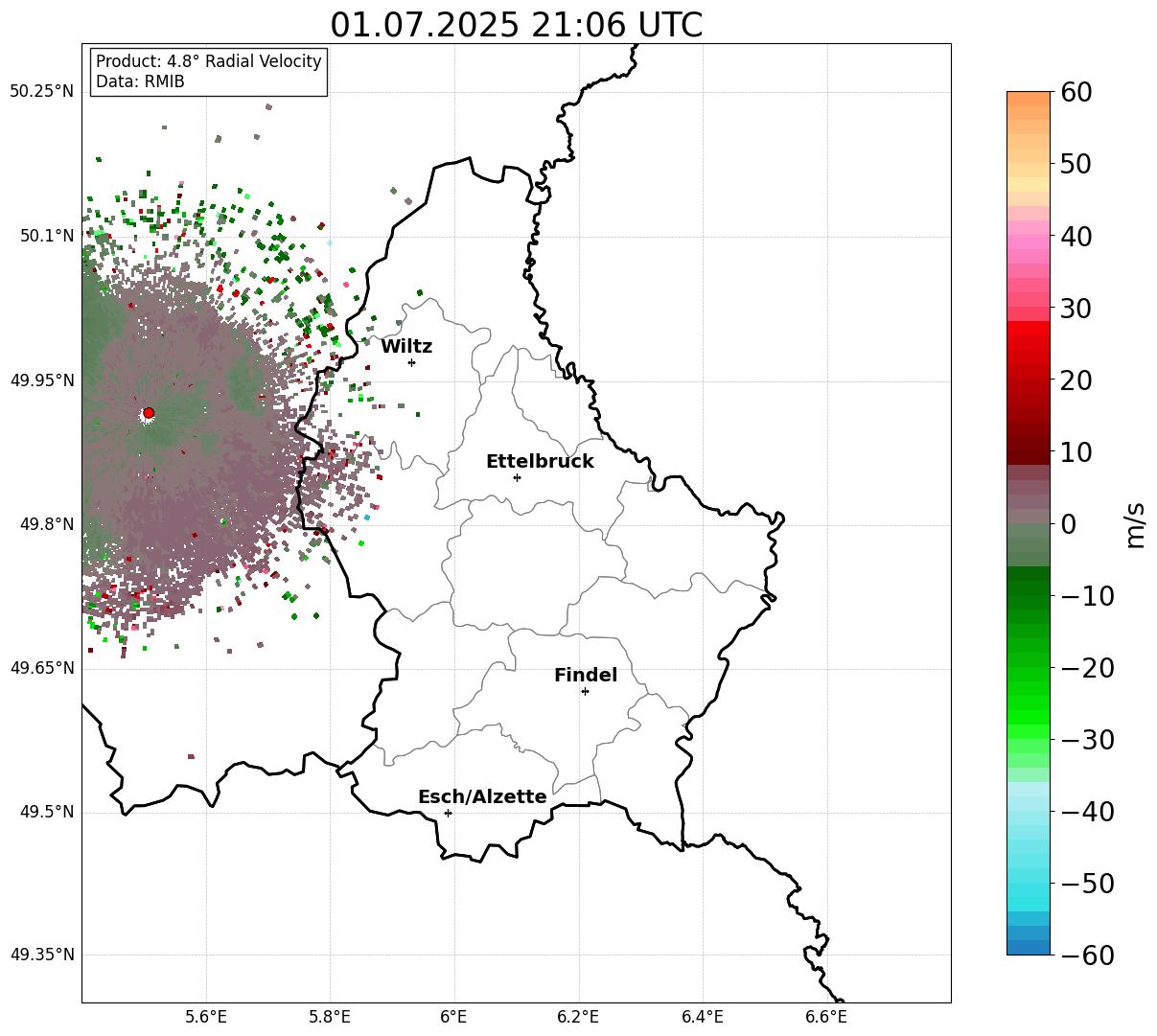The width and height of the screenshot is (1157, 1036).
Task: Click the 6.4°E longitude label
Action: coord(703,1017)
